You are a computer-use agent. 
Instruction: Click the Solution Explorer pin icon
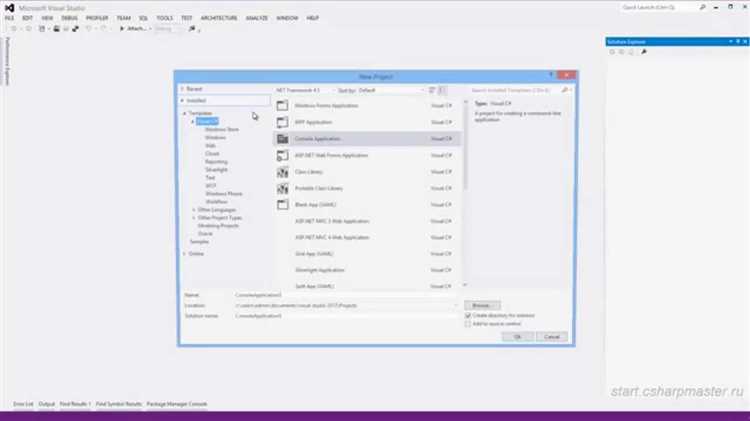tap(738, 42)
